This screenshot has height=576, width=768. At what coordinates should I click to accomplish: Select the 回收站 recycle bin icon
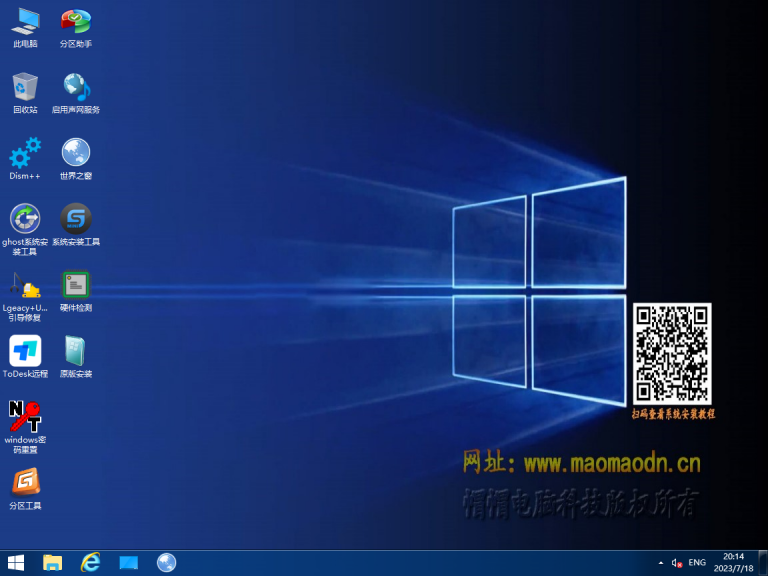(25, 93)
